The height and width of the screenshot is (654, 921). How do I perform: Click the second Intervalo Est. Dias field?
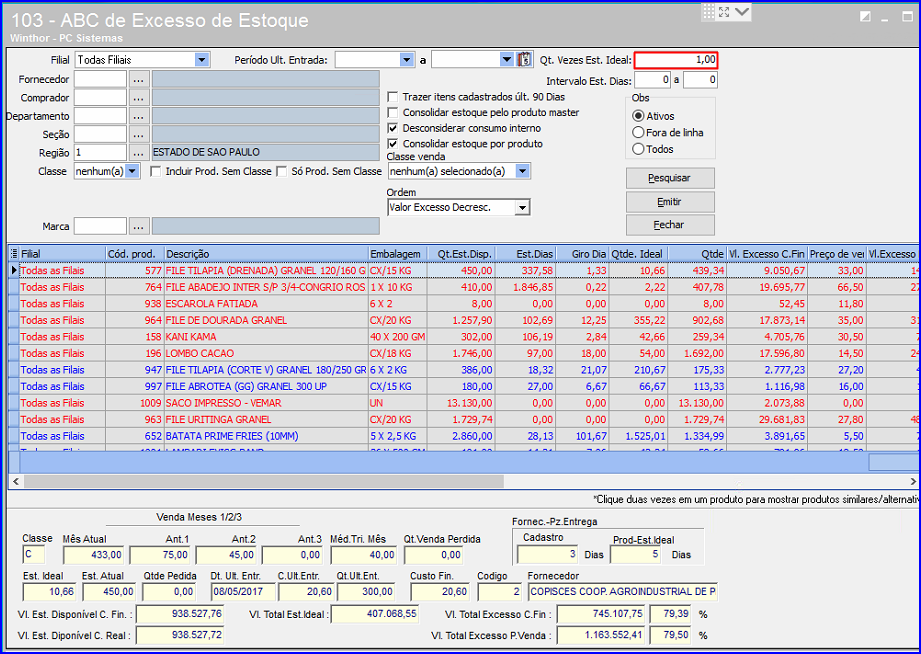700,80
